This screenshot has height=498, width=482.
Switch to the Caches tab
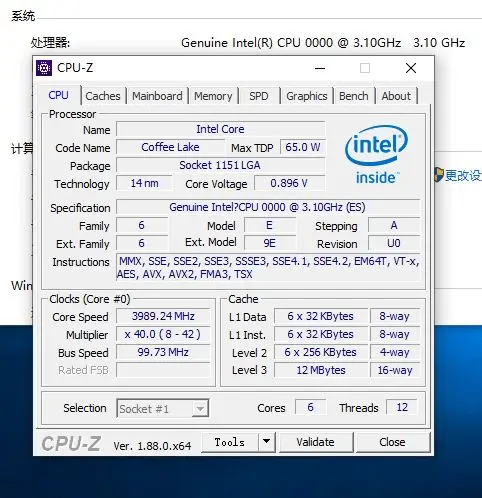pos(103,96)
